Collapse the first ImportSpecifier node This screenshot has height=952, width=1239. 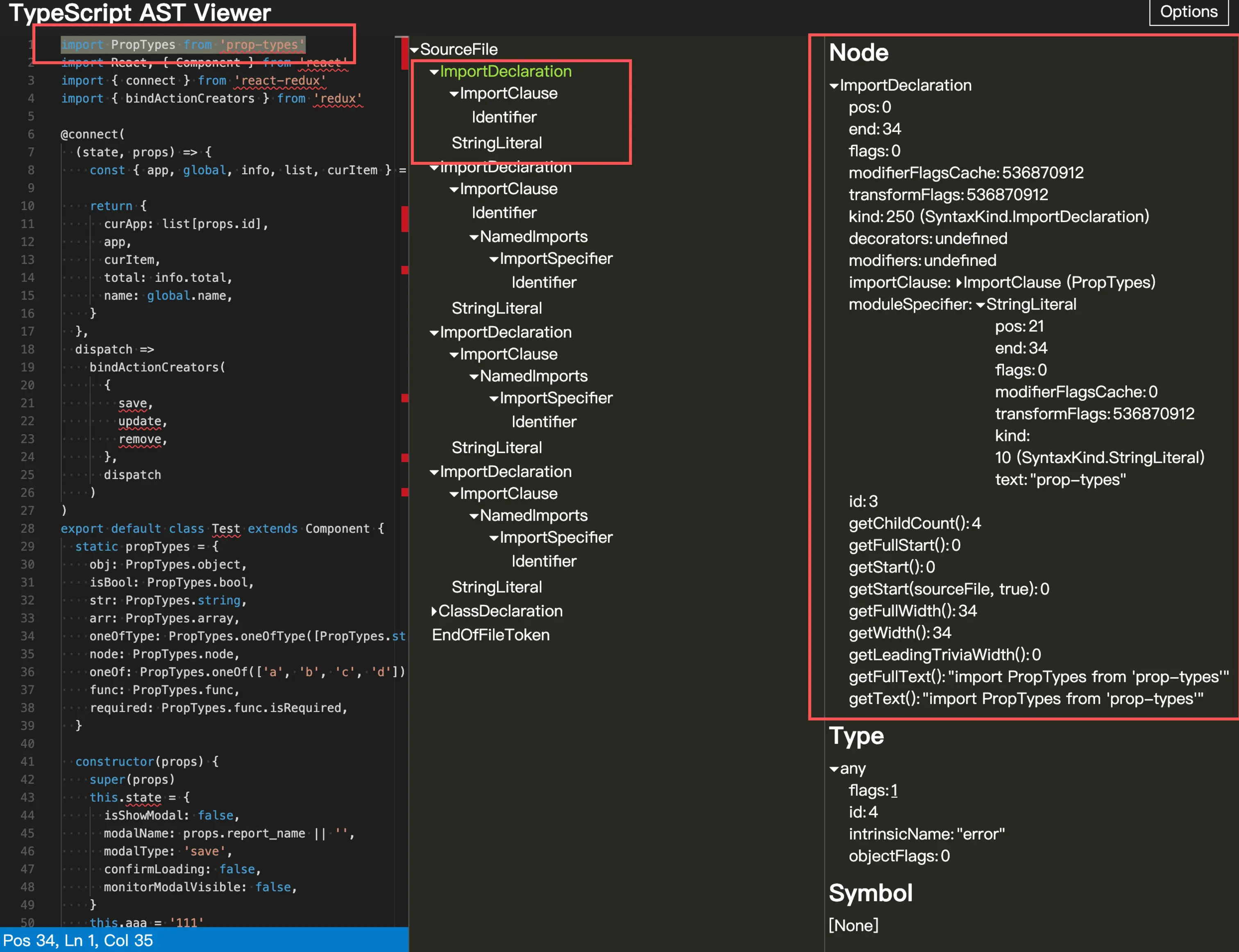click(x=494, y=259)
